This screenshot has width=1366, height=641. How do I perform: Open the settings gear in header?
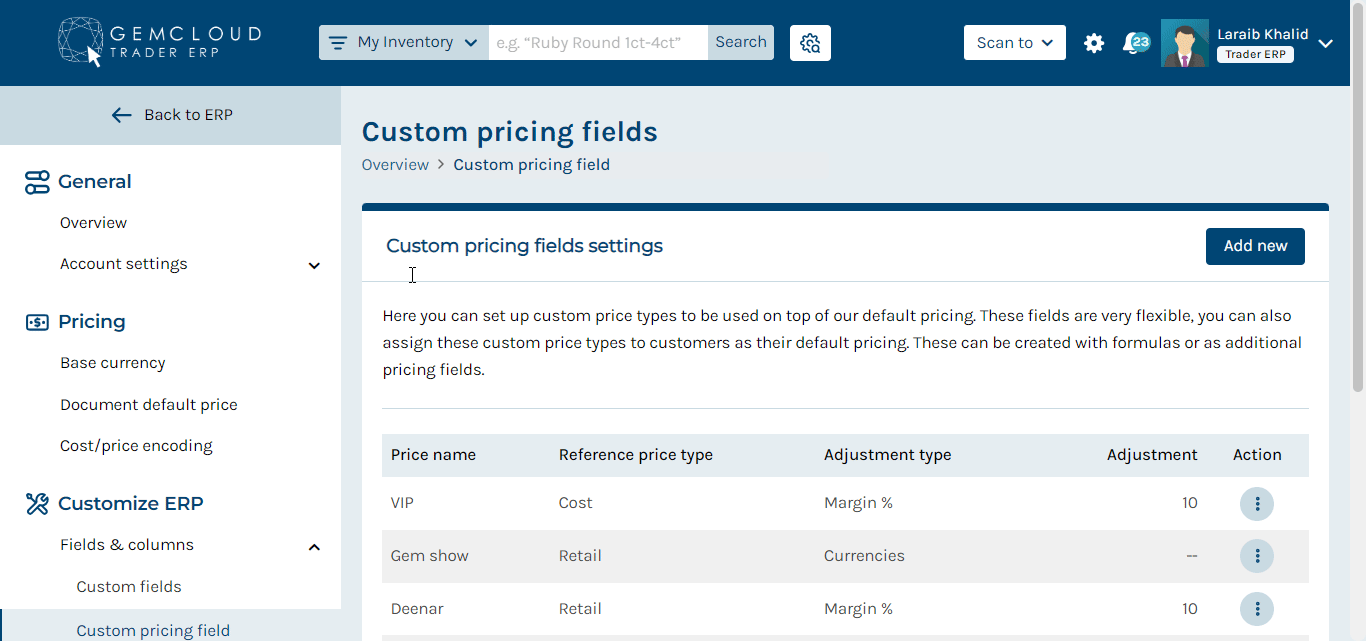click(1094, 43)
